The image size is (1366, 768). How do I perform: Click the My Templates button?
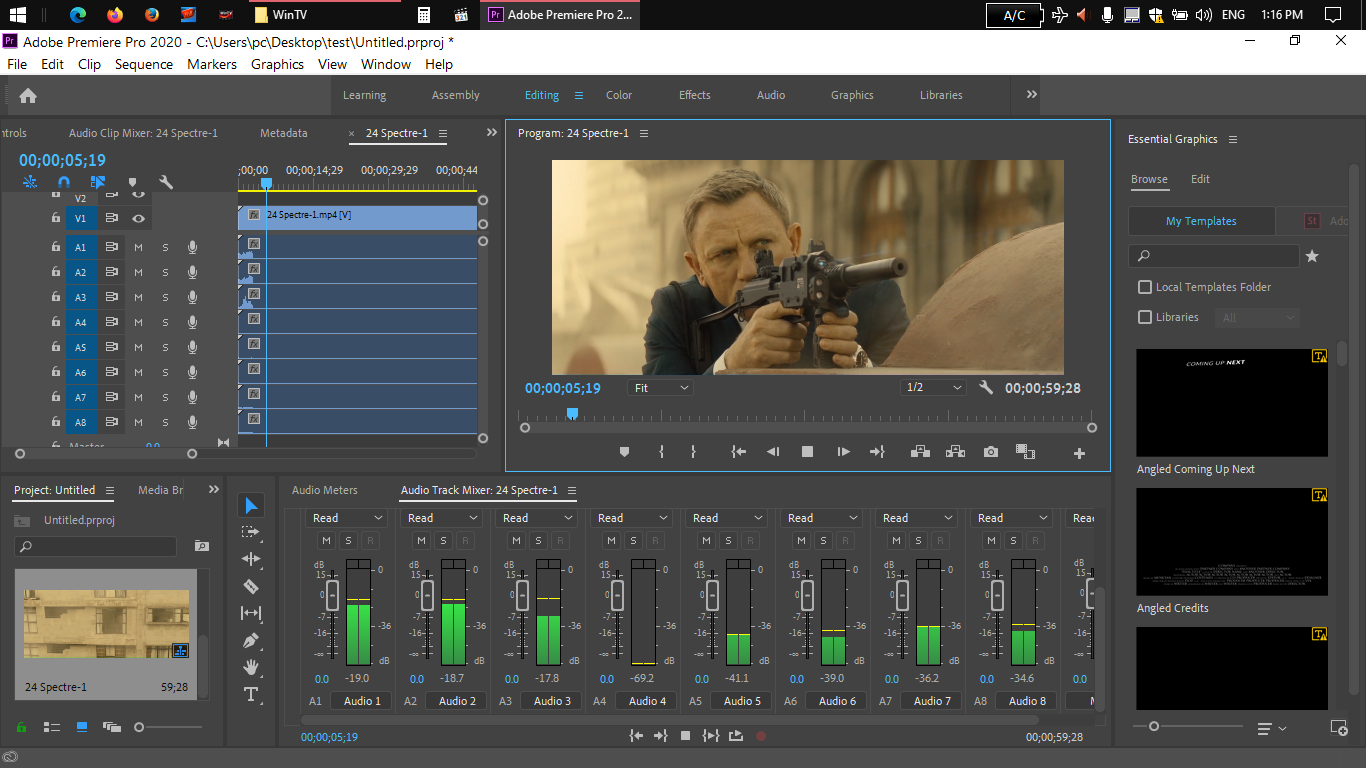click(1201, 221)
